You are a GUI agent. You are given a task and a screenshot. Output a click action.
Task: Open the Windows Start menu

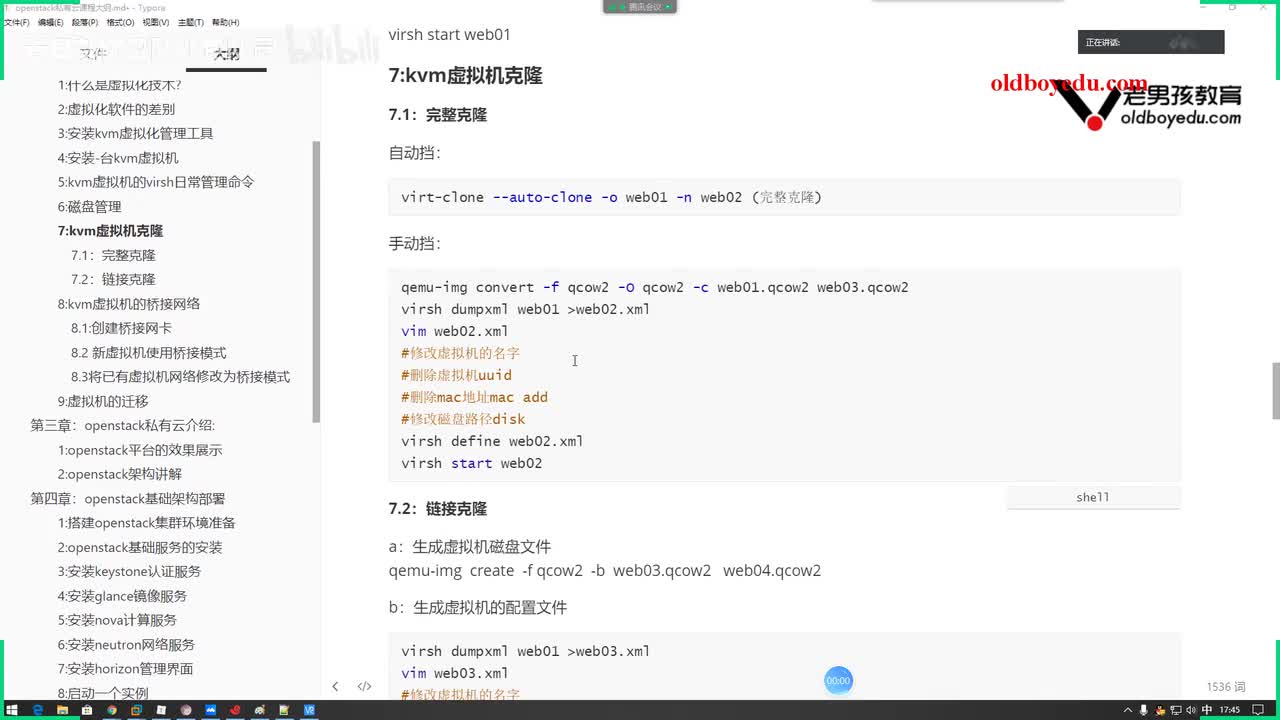(13, 710)
